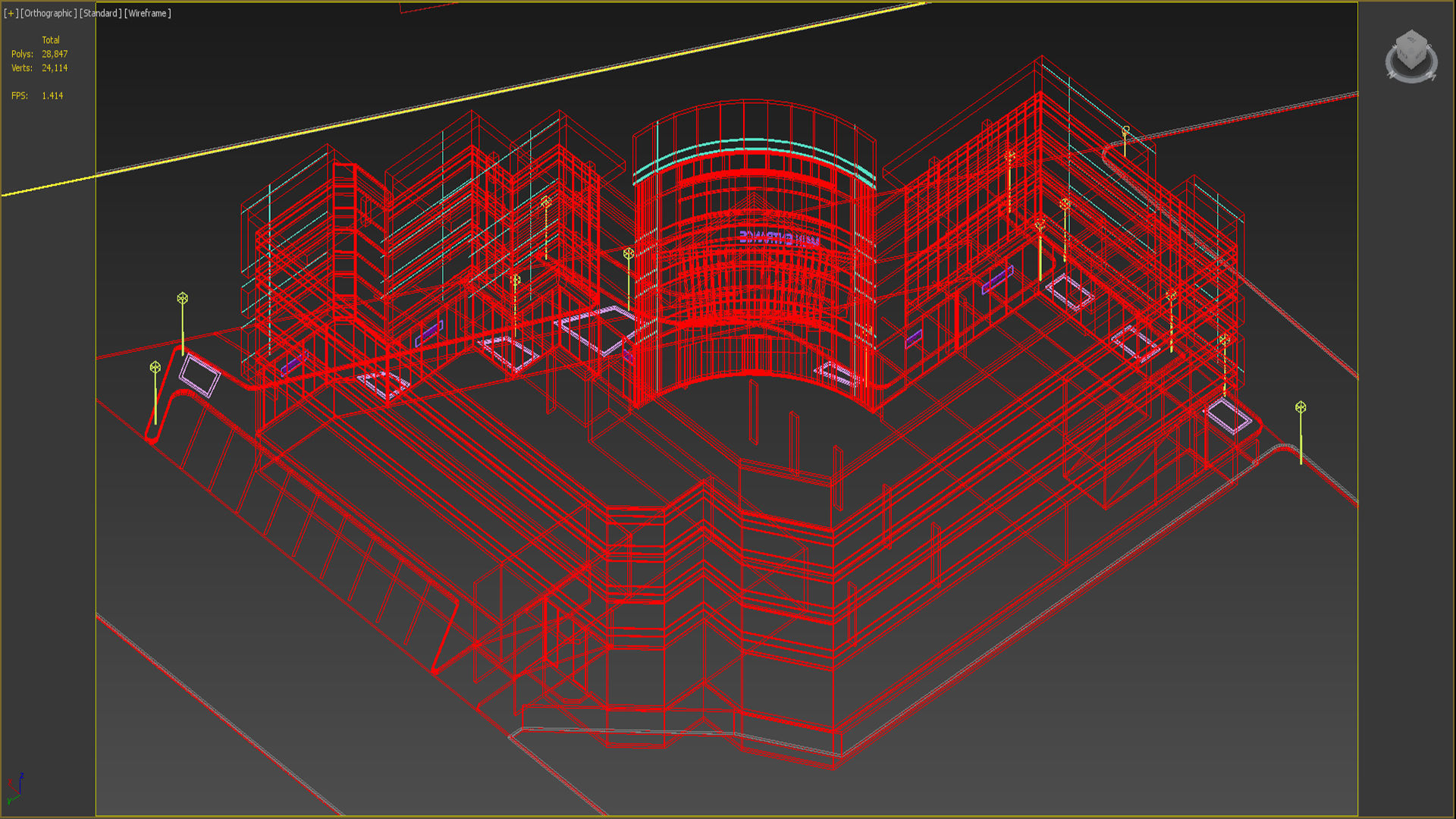Click the ViewCube cube to reorient view

pyautogui.click(x=1411, y=49)
